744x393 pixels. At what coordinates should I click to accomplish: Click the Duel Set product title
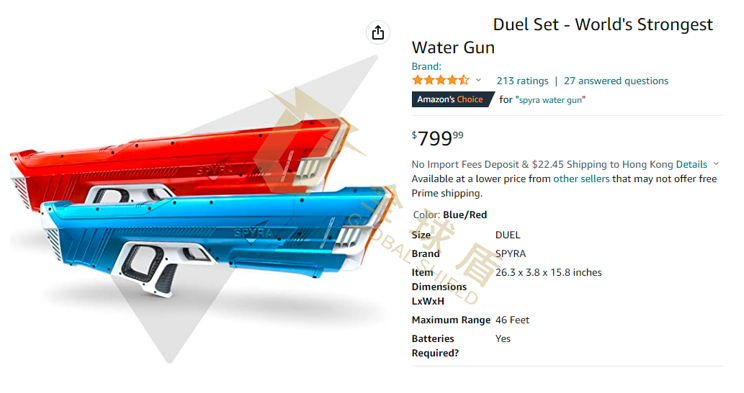pos(562,36)
